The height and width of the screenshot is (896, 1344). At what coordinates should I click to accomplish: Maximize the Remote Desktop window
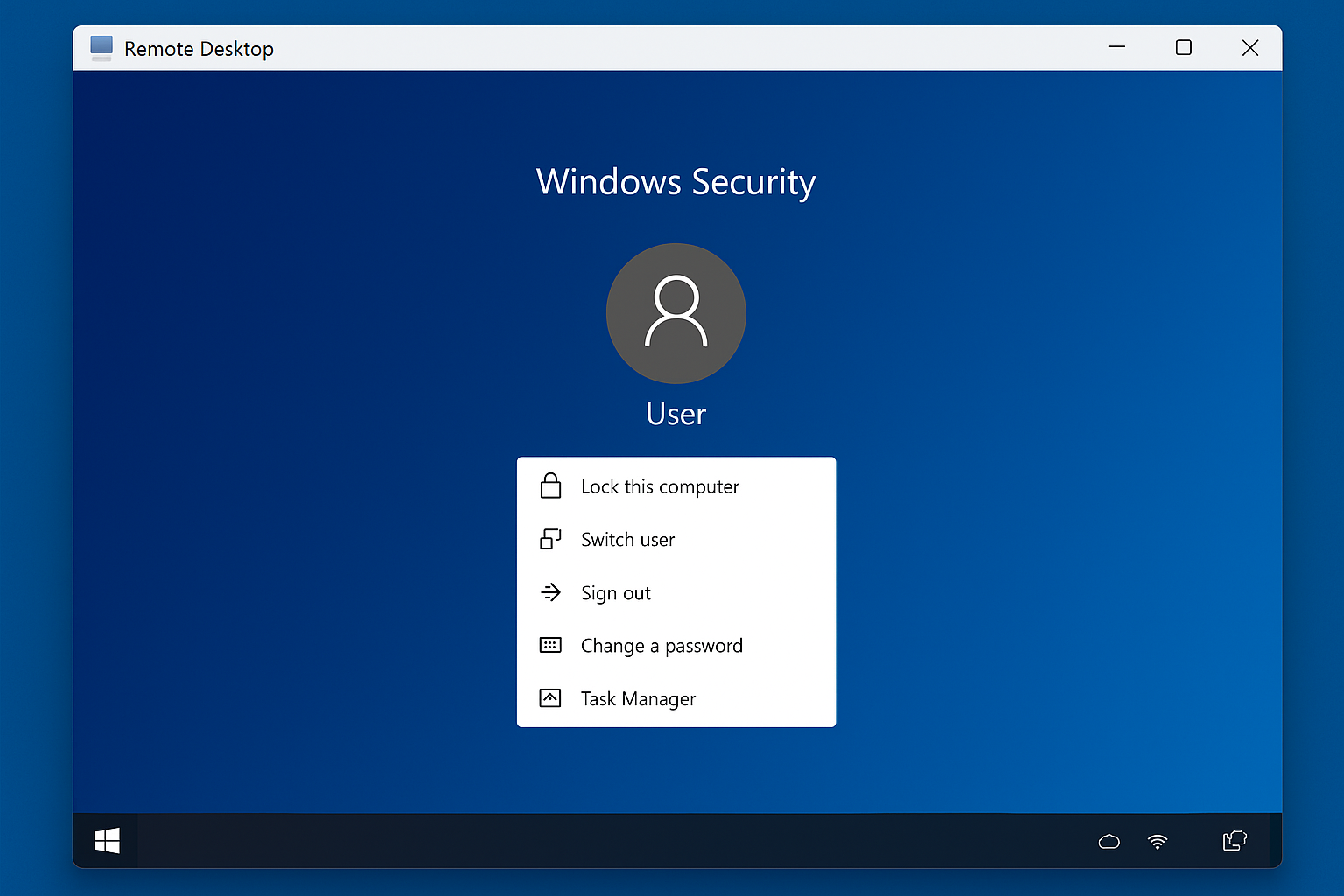click(1184, 48)
